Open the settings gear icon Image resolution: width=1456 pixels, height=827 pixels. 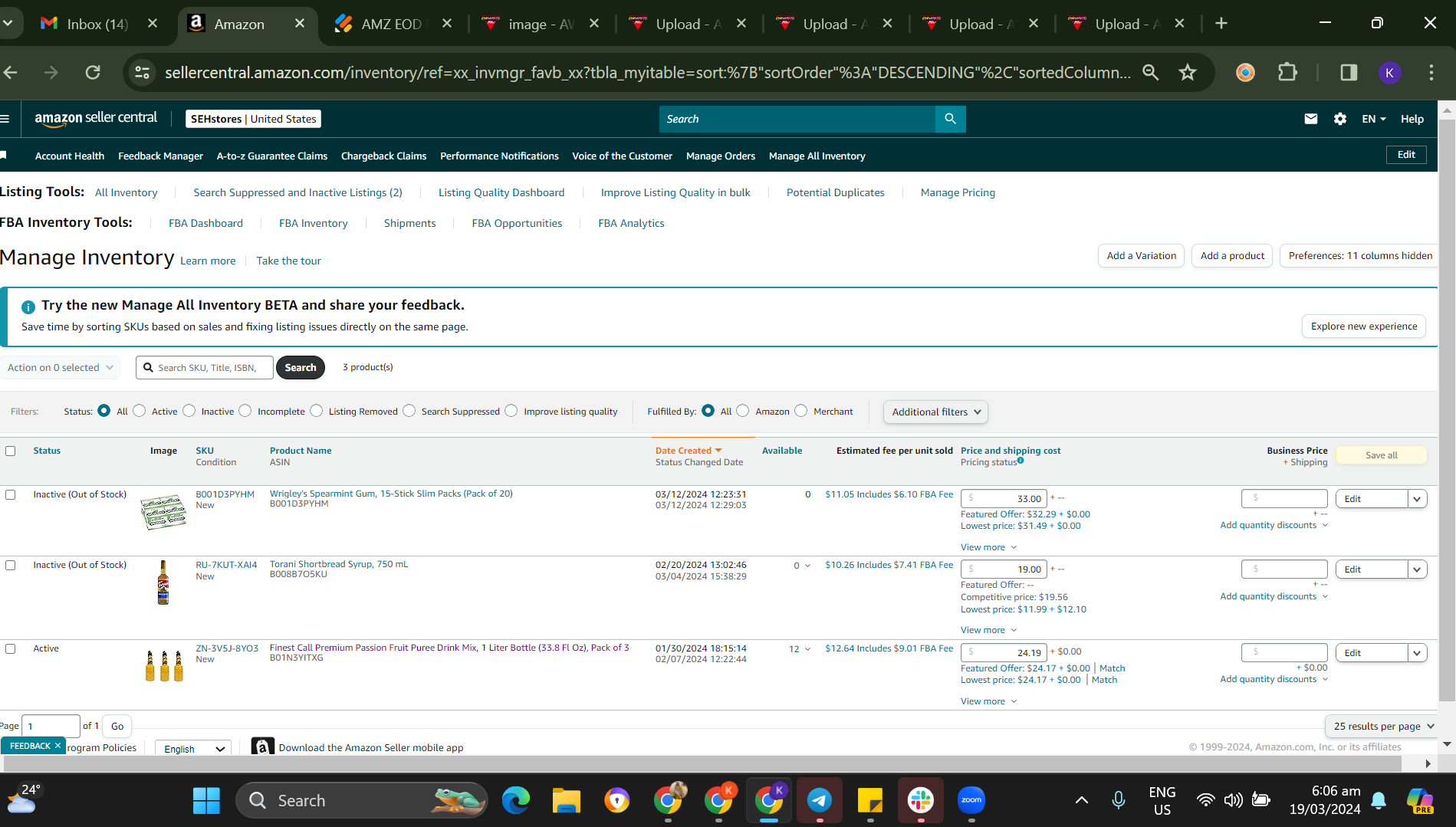pos(1340,119)
